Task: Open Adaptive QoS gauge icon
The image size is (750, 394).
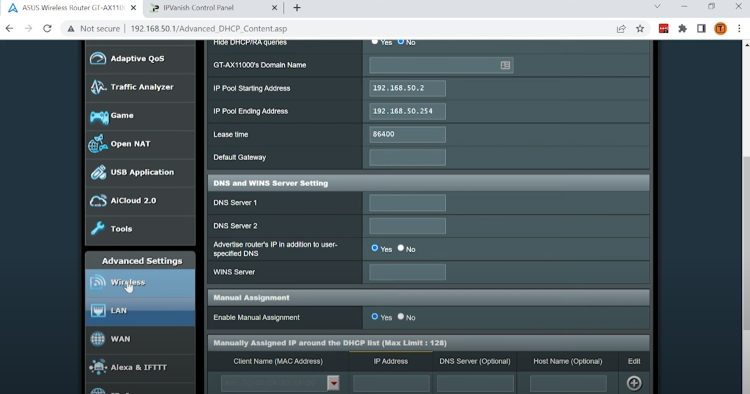Action: coord(98,59)
